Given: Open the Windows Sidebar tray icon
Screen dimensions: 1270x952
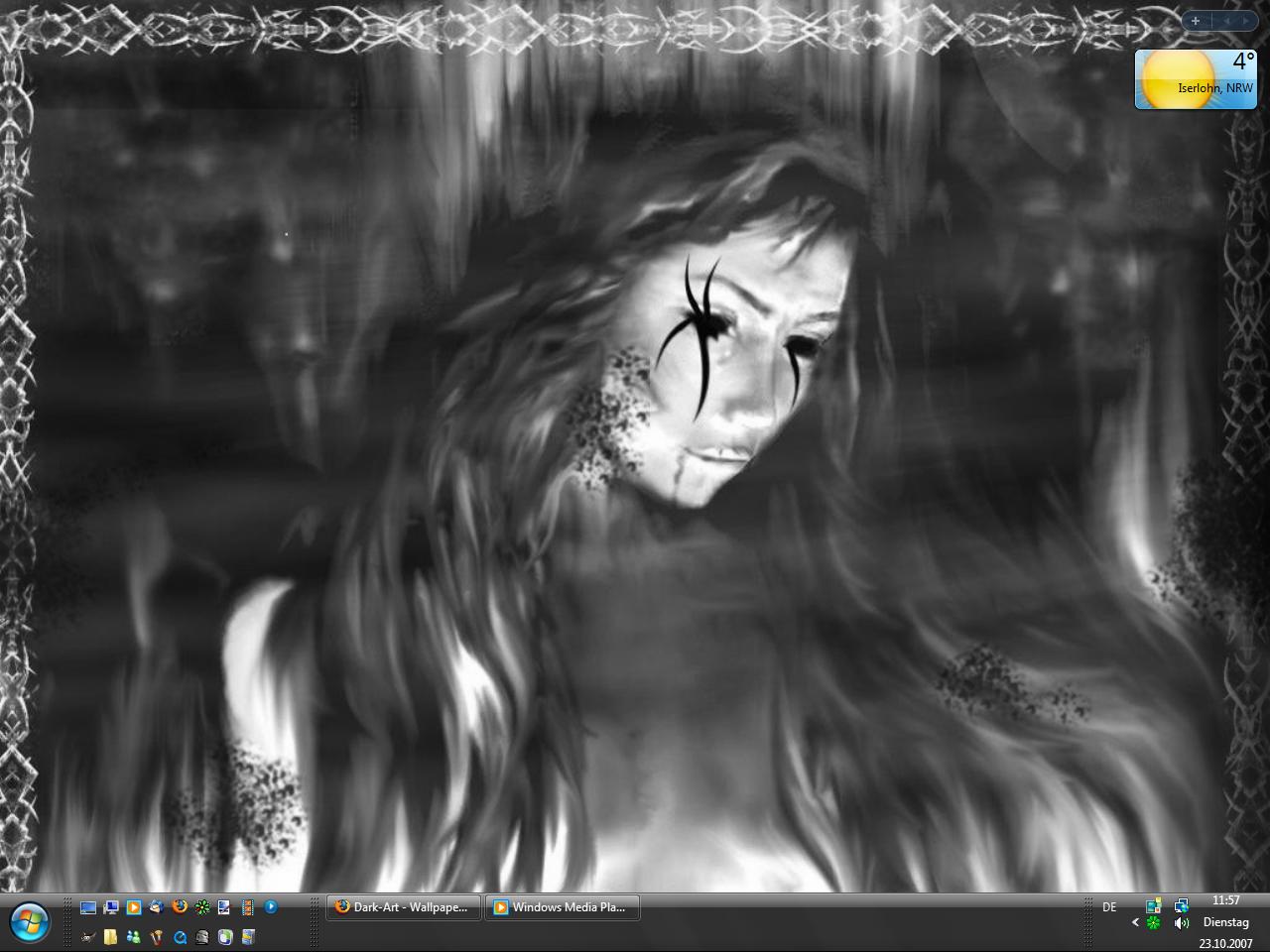Looking at the screenshot, I should [1153, 905].
